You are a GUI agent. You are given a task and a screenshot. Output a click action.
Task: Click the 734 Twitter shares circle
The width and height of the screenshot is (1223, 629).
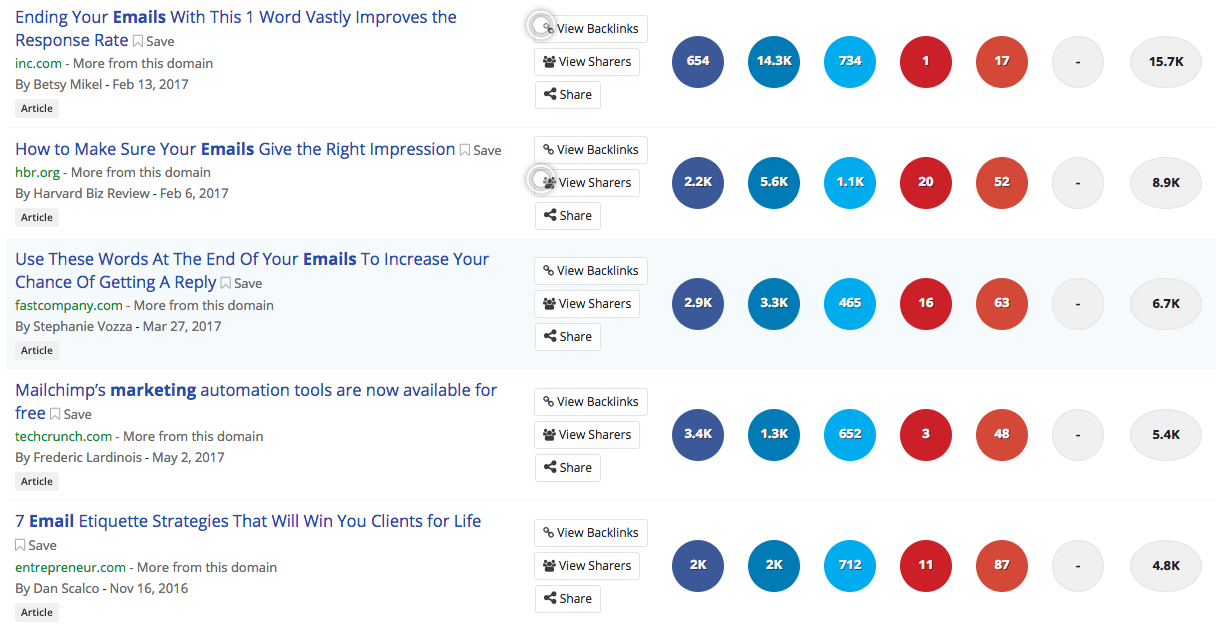click(x=850, y=61)
